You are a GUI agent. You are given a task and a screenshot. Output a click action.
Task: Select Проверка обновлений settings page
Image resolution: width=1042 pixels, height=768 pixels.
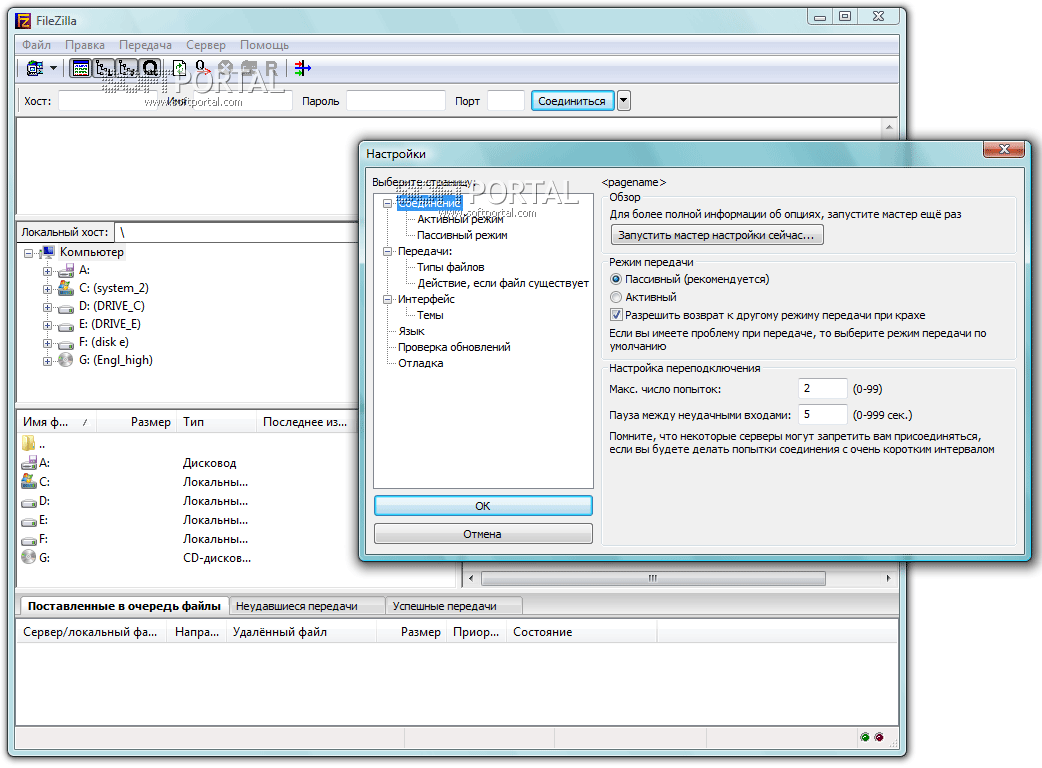click(454, 347)
